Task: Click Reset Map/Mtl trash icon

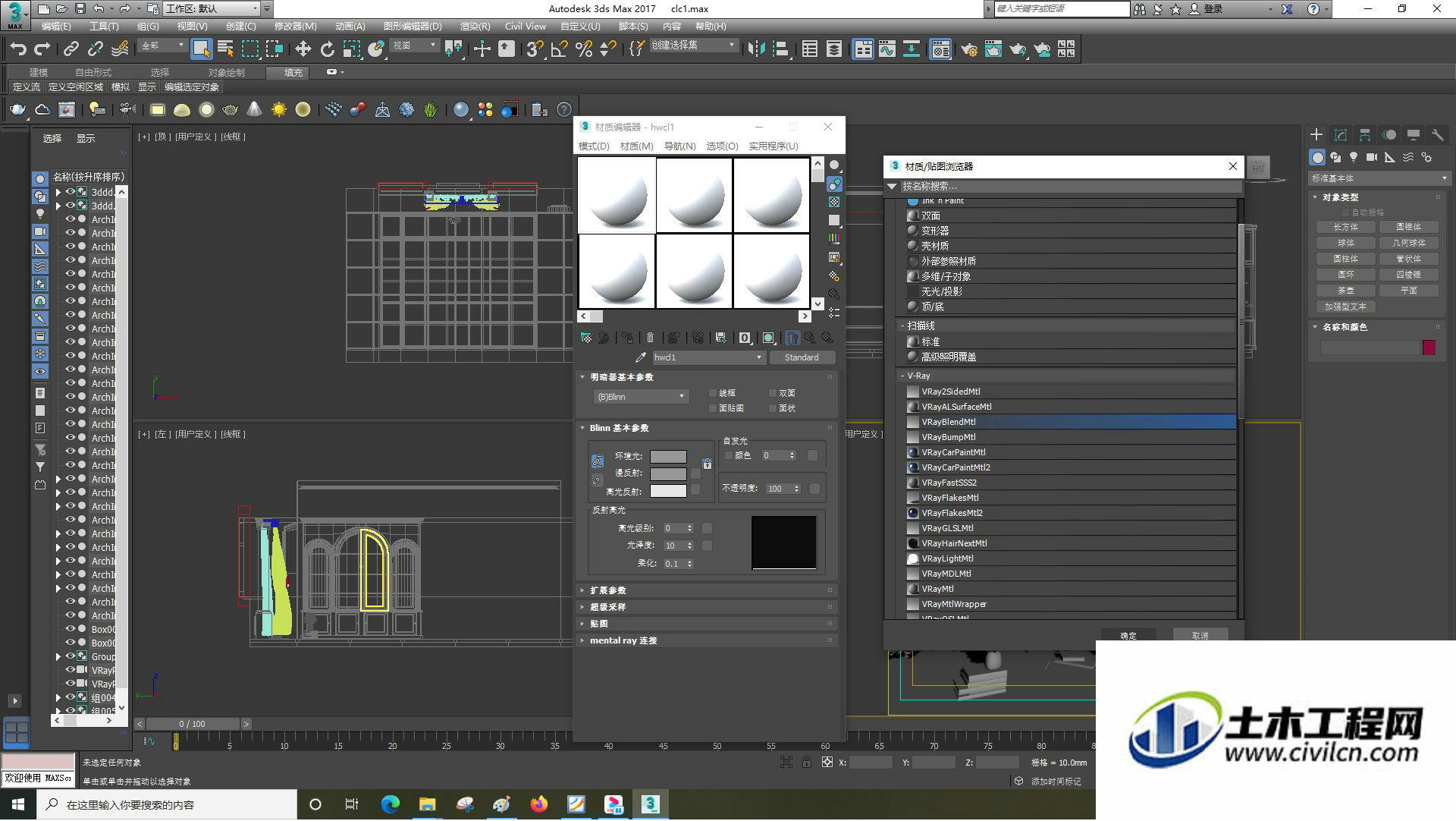Action: (650, 338)
